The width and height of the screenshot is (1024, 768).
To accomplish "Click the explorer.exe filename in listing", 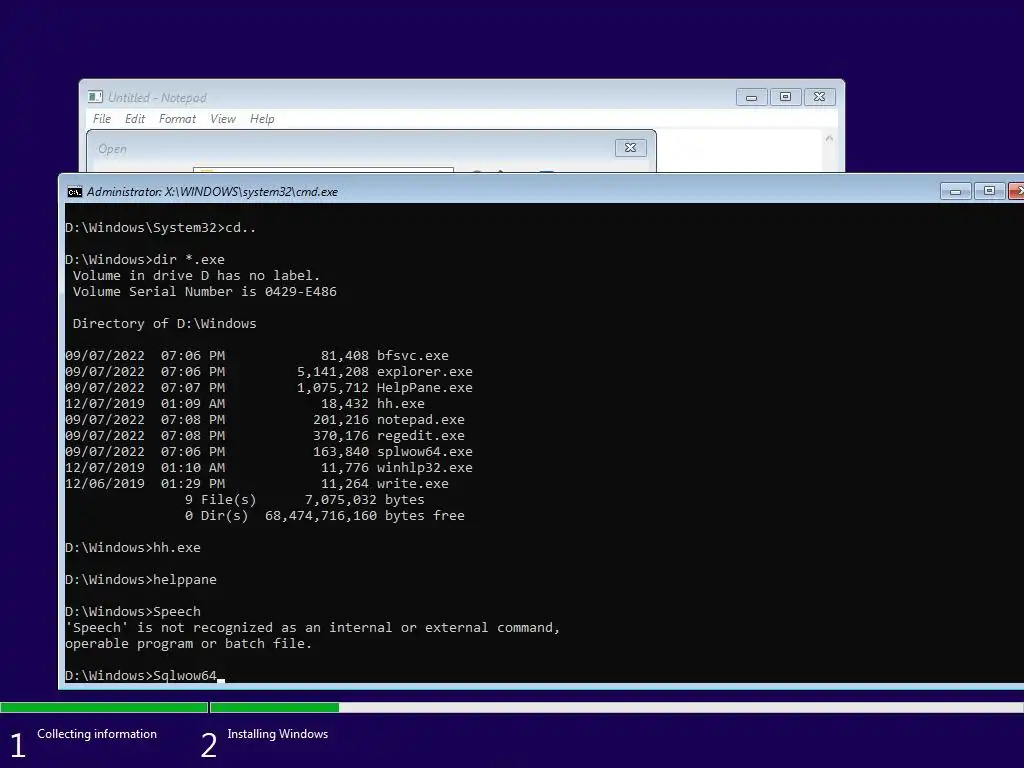I will [x=424, y=372].
